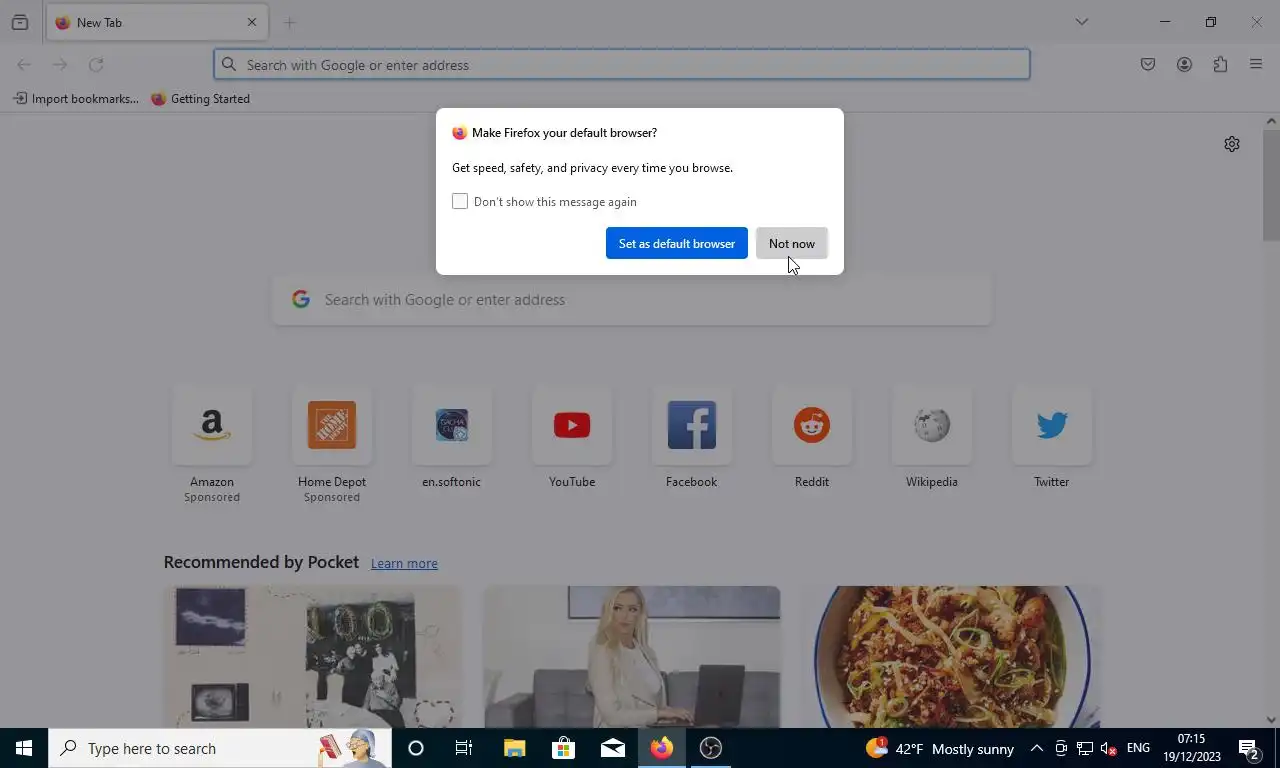Screen dimensions: 1280x768
Task: Close the New Tab tab
Action: click(x=252, y=22)
